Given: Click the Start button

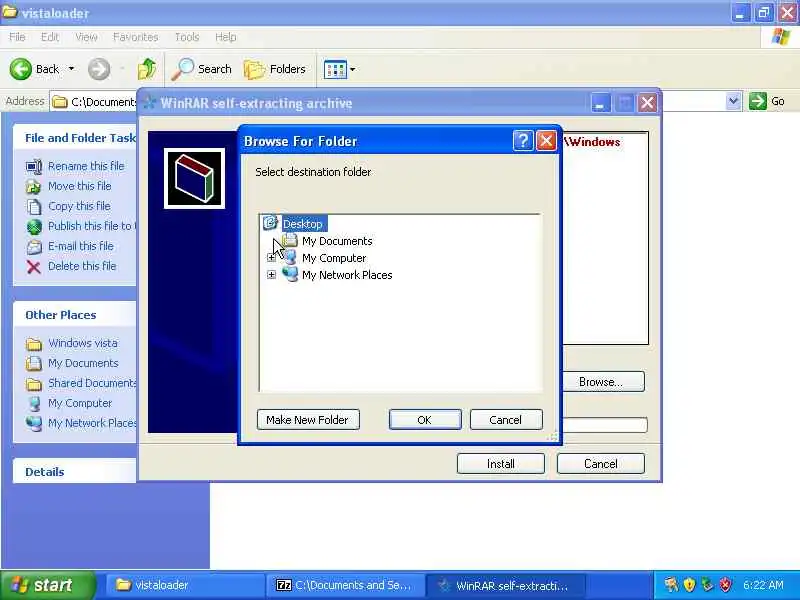Looking at the screenshot, I should click(x=47, y=585).
